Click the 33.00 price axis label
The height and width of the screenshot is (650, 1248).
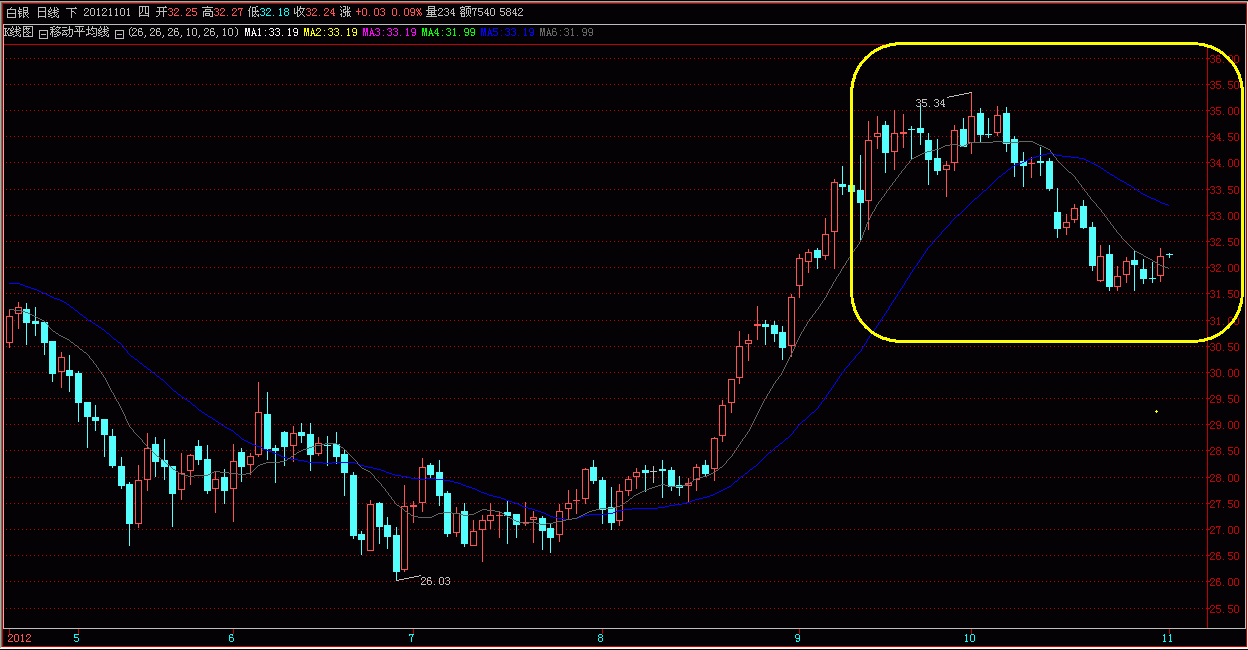coord(1223,216)
